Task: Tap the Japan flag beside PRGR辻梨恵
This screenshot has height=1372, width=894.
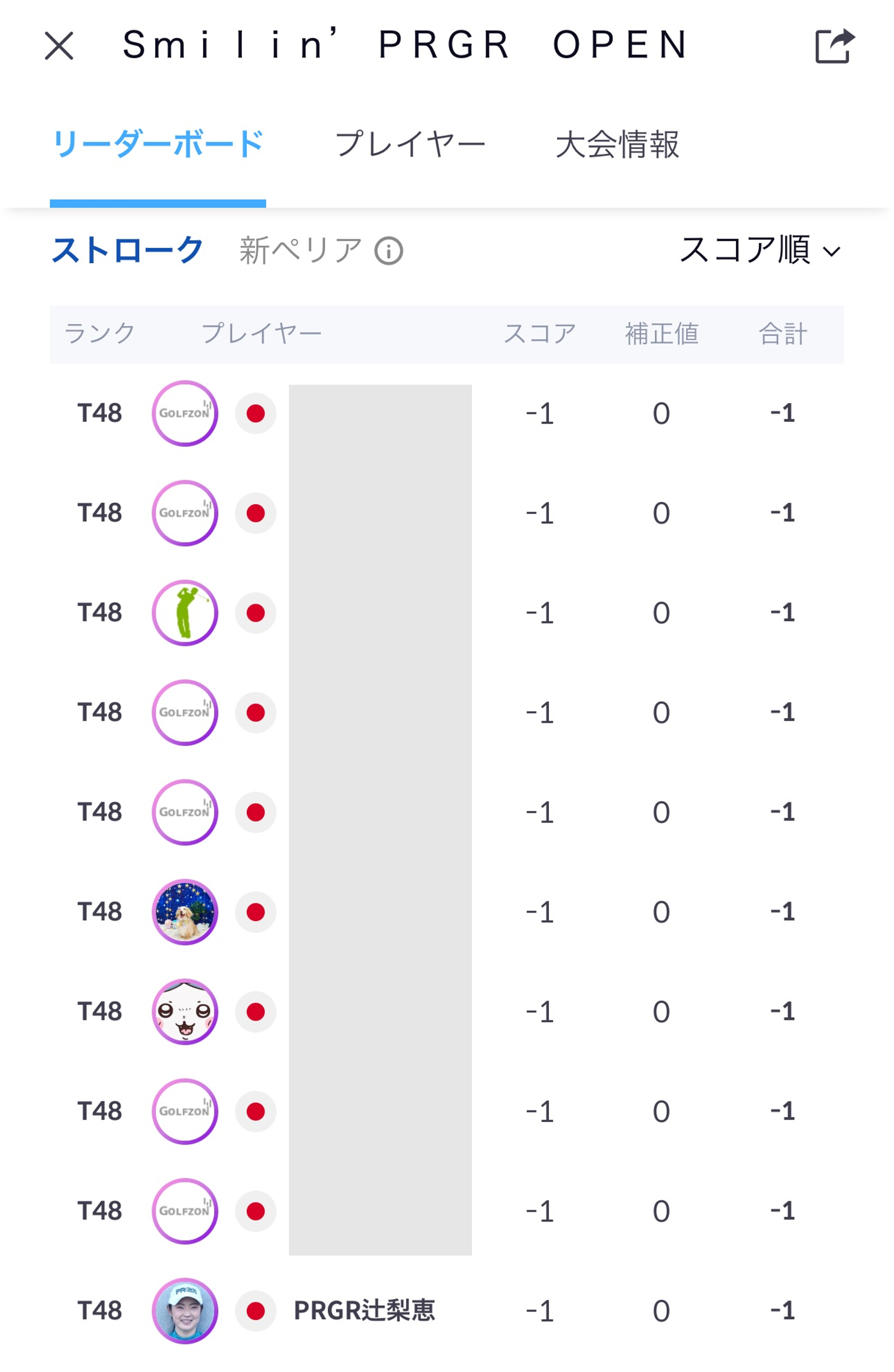Action: (256, 1311)
